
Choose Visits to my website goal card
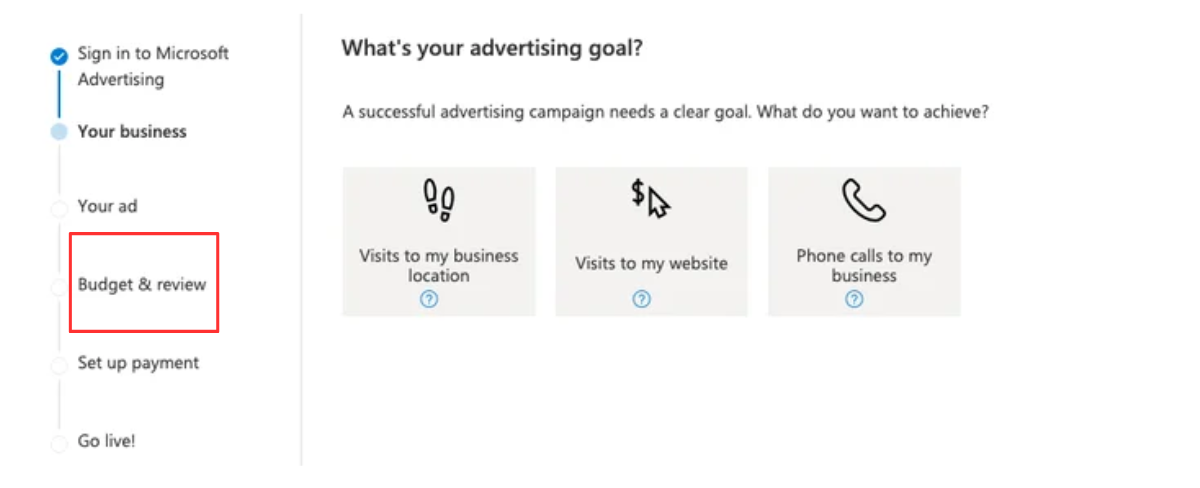[x=651, y=242]
